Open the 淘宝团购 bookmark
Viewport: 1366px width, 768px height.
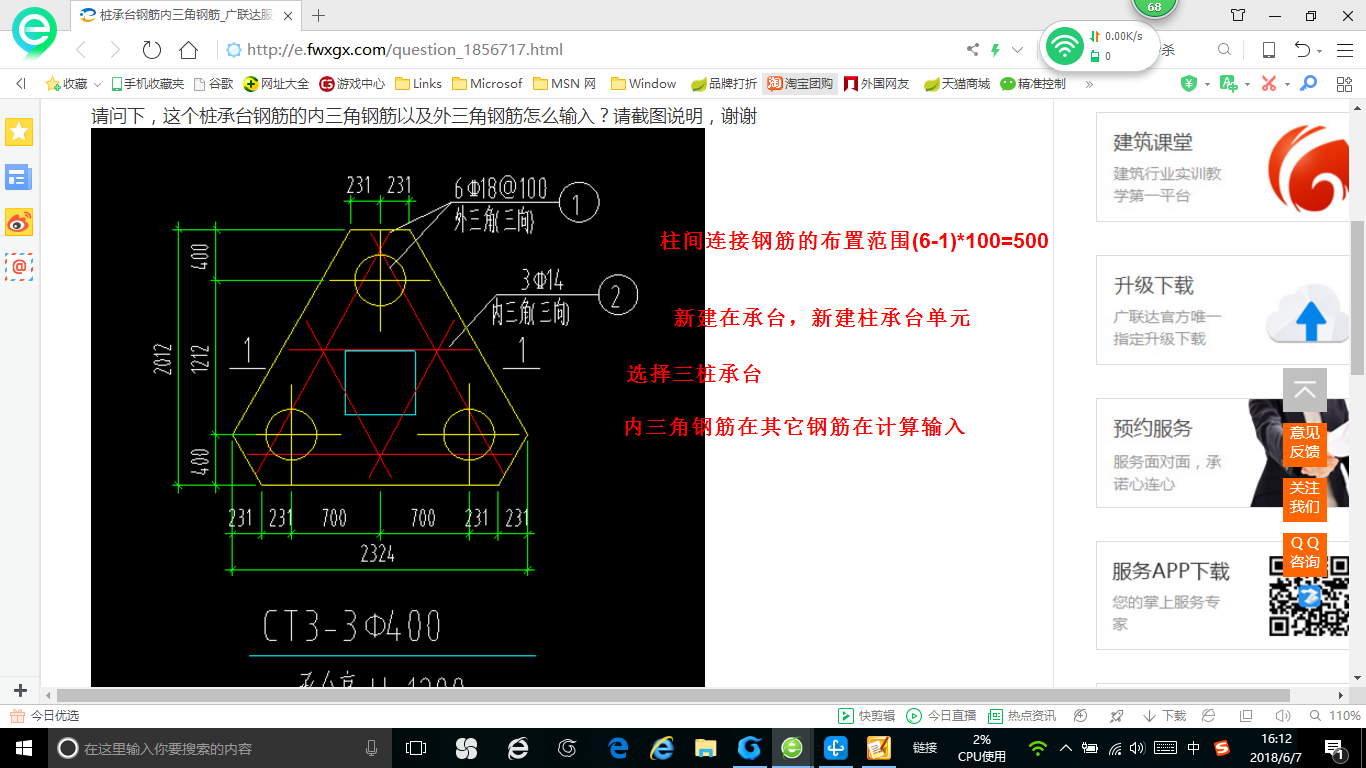[800, 84]
